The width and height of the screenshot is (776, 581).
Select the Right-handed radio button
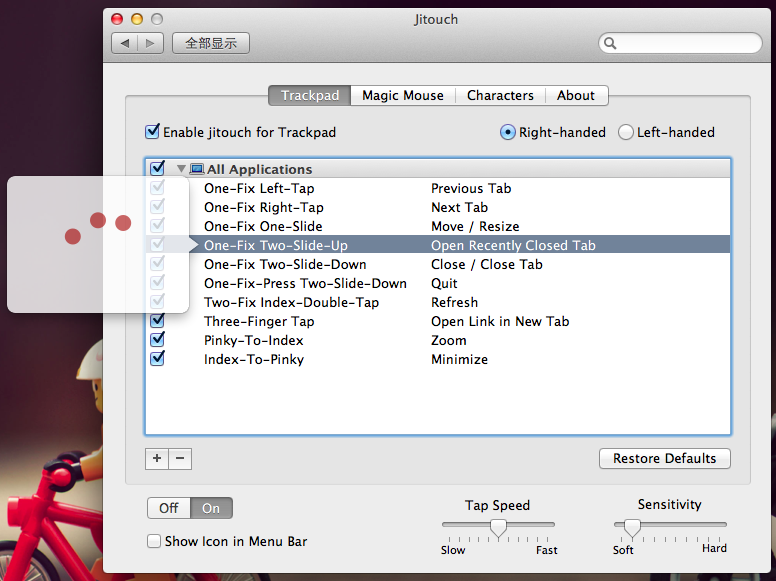(x=507, y=132)
